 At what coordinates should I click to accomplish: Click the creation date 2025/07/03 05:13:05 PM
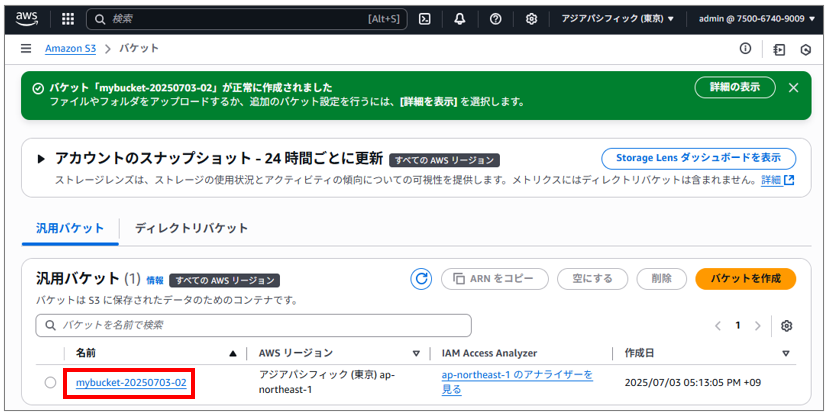692,383
